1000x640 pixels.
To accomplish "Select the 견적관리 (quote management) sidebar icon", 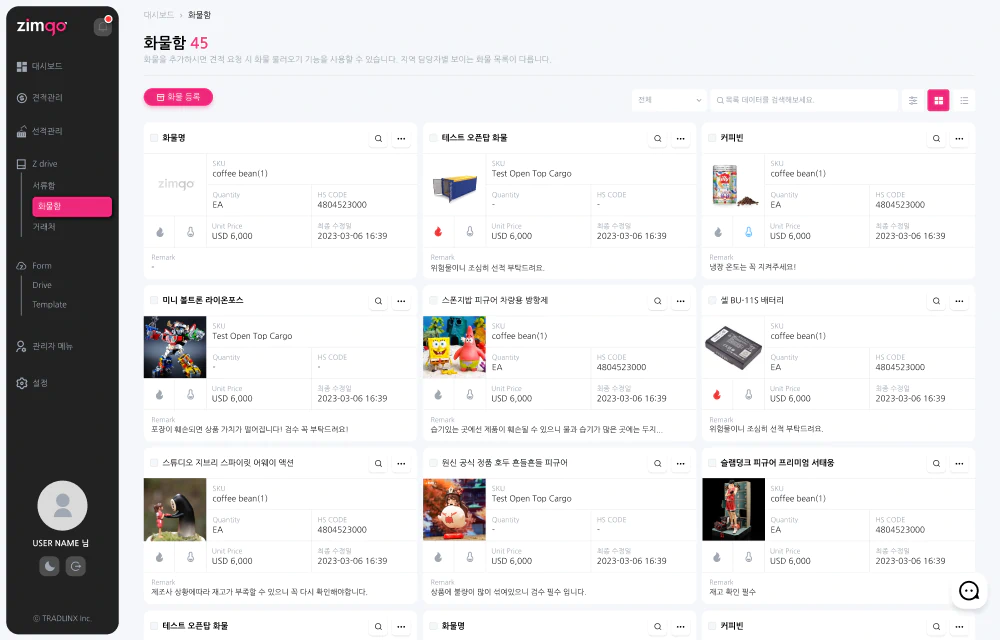I will point(22,97).
